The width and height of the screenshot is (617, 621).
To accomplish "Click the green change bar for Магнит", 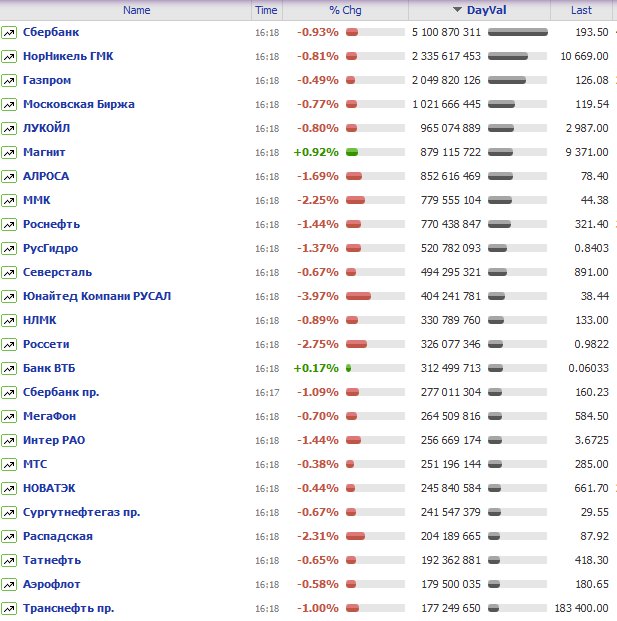I will [352, 152].
